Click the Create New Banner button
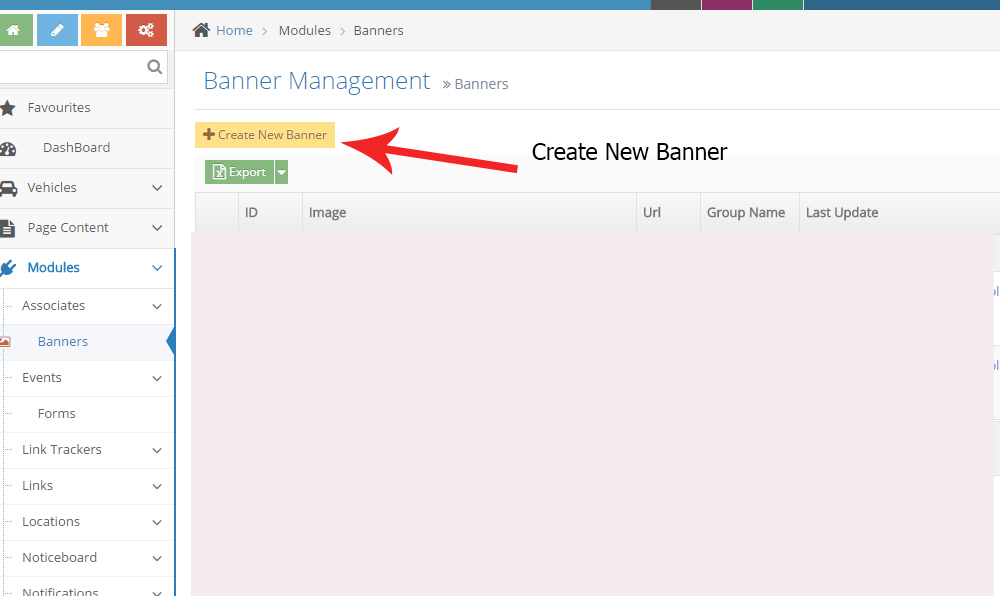1000x596 pixels. coord(264,134)
